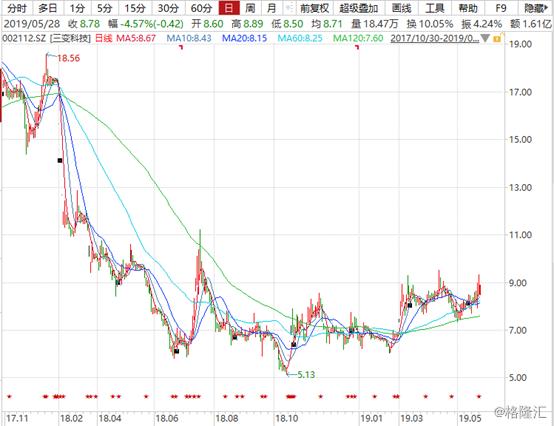The image size is (554, 426).
Task: Click the 11.00 price axis label
Action: (520, 235)
